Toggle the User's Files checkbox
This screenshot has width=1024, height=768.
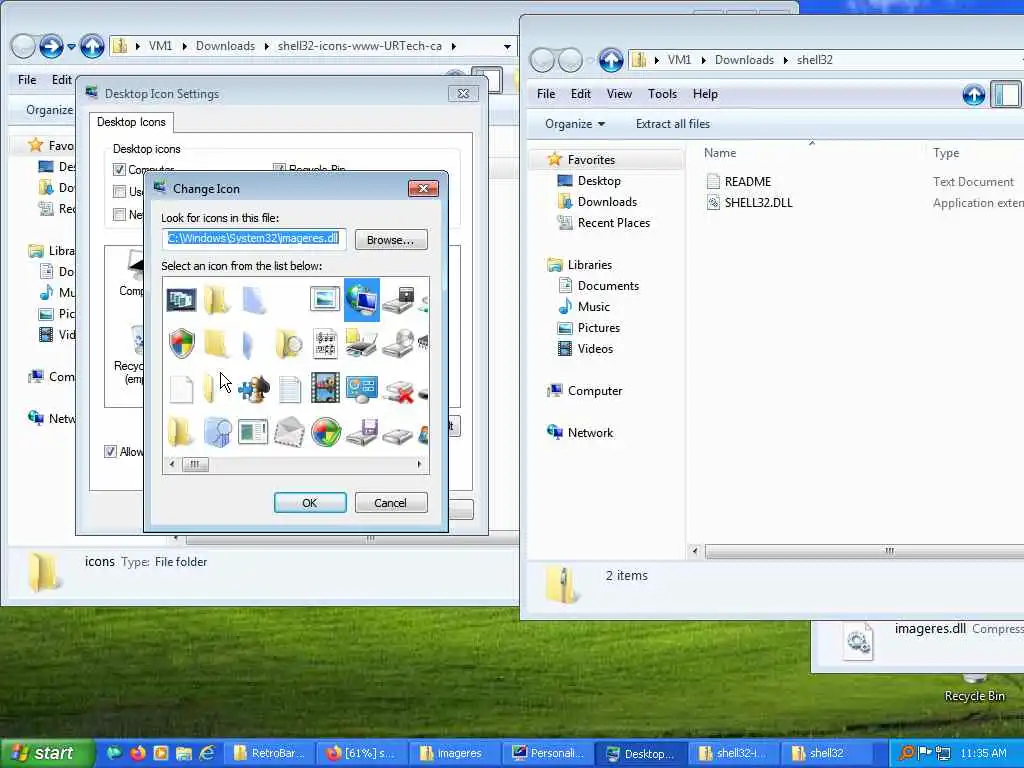[x=120, y=191]
